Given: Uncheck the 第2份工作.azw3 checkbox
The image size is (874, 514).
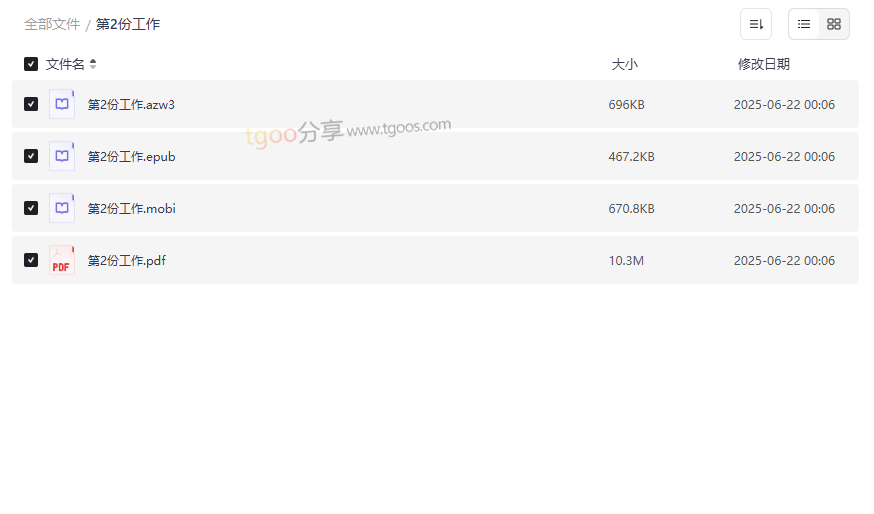Looking at the screenshot, I should click(31, 104).
